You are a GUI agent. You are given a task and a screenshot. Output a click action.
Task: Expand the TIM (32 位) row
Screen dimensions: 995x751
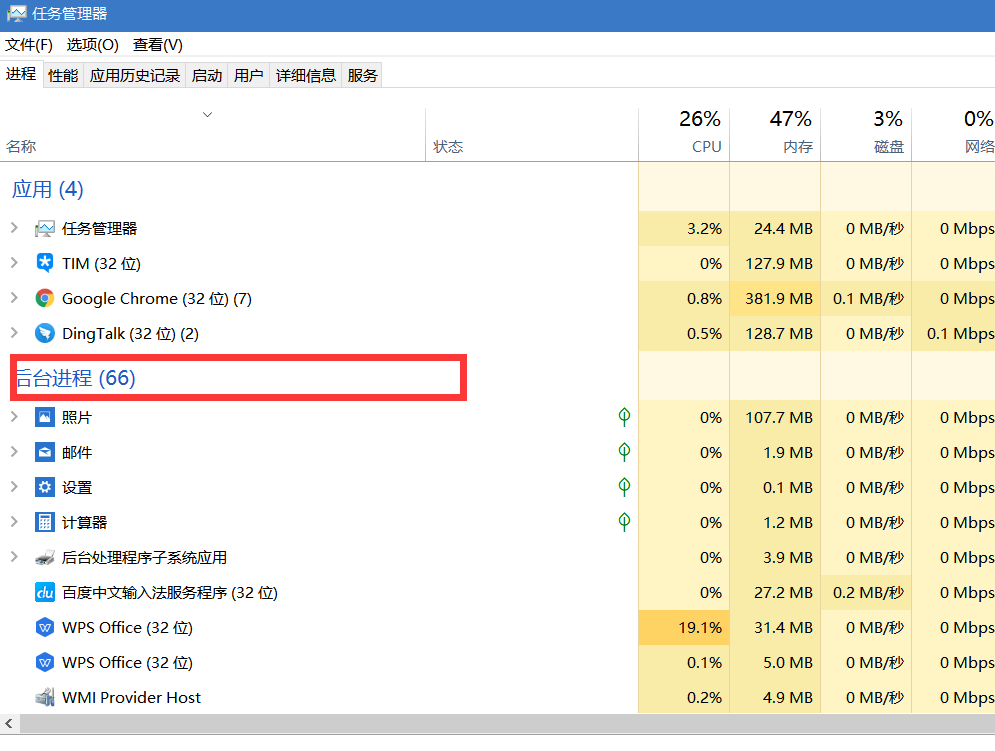(x=14, y=262)
